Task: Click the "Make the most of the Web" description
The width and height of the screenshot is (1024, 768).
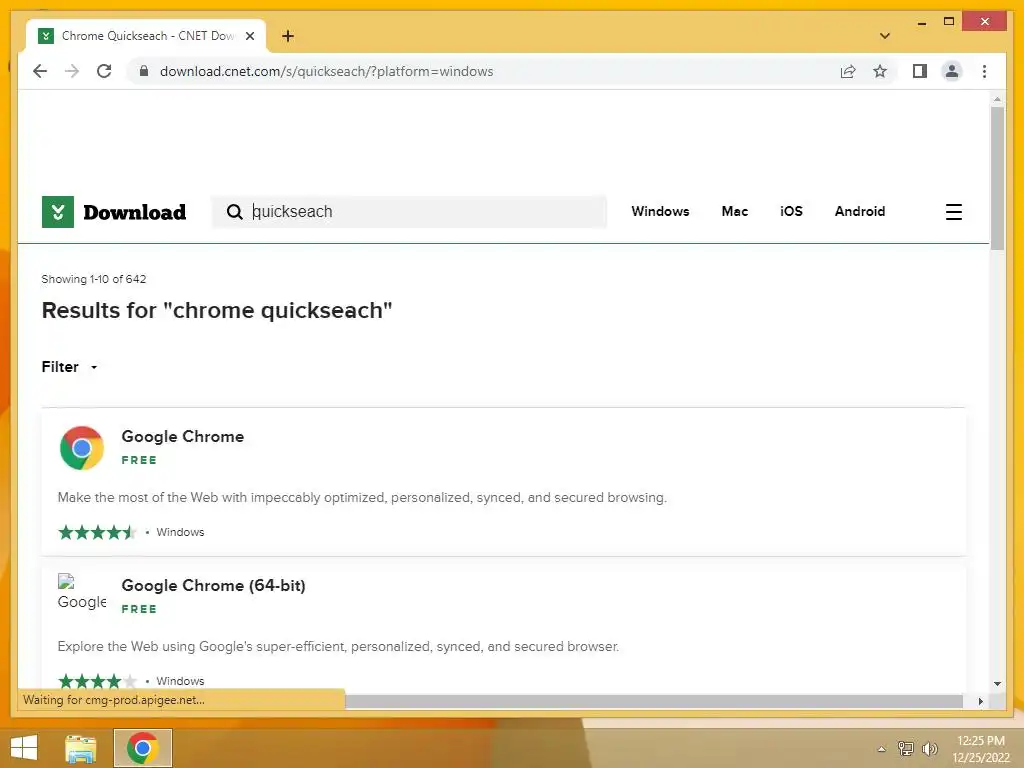Action: pos(362,498)
